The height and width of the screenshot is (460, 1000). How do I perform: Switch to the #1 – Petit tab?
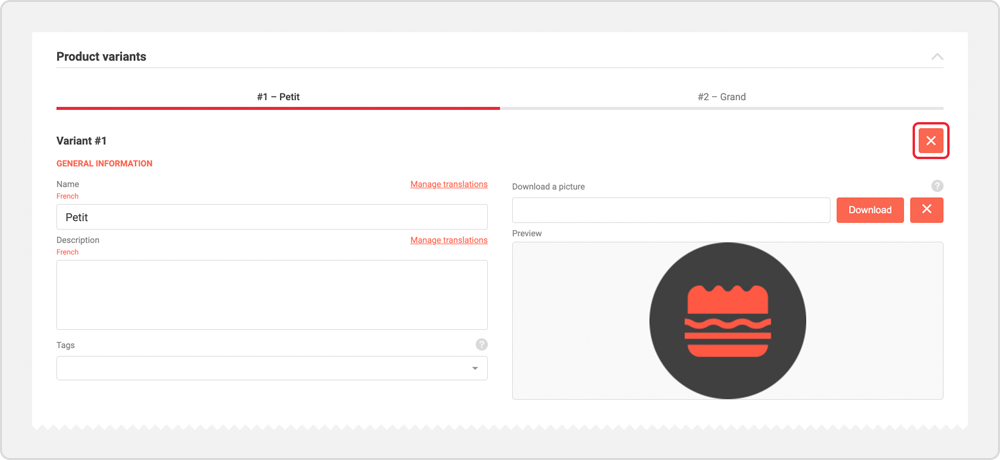[x=278, y=97]
